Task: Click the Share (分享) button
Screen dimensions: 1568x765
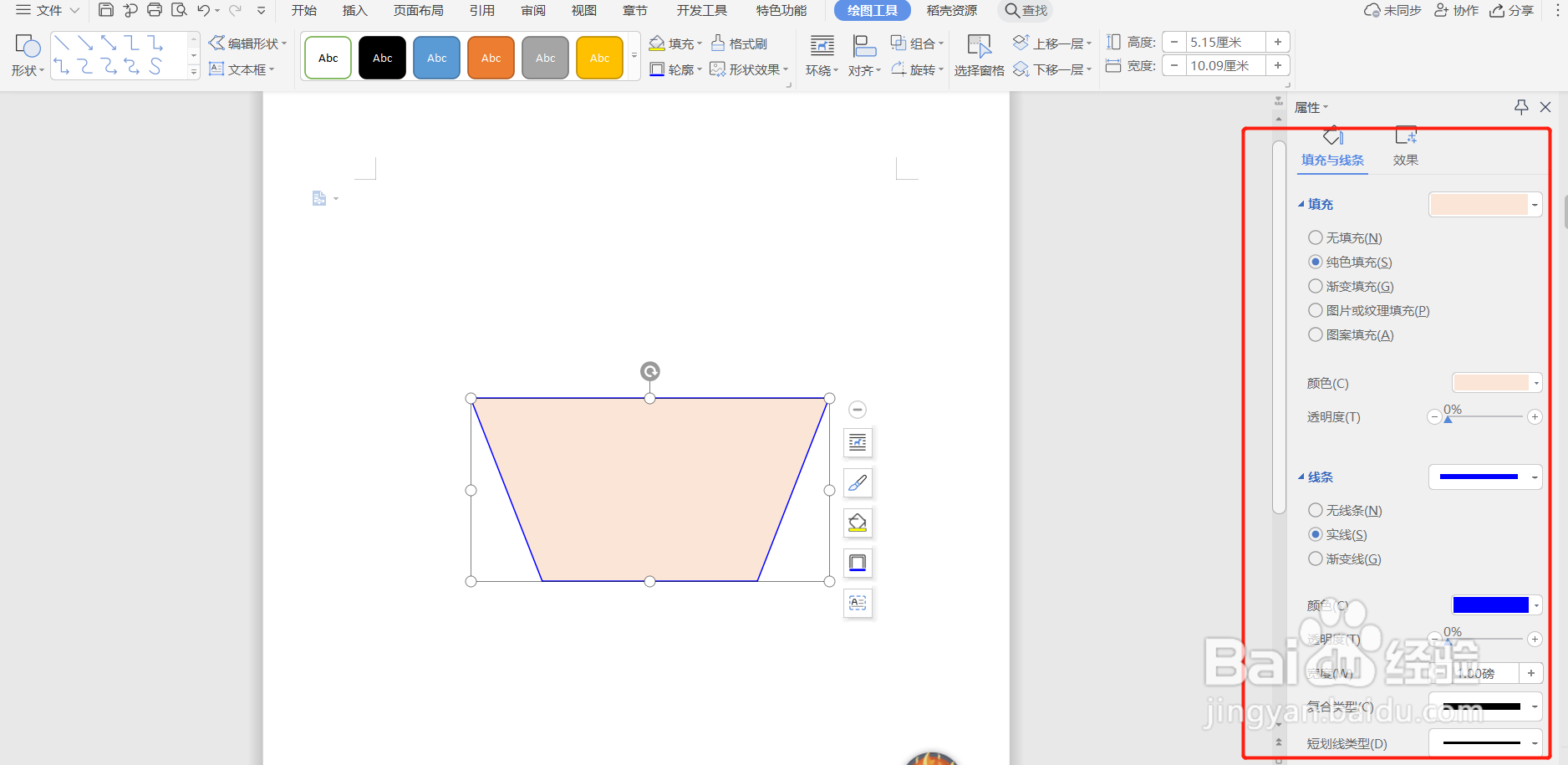Action: pos(1513,10)
